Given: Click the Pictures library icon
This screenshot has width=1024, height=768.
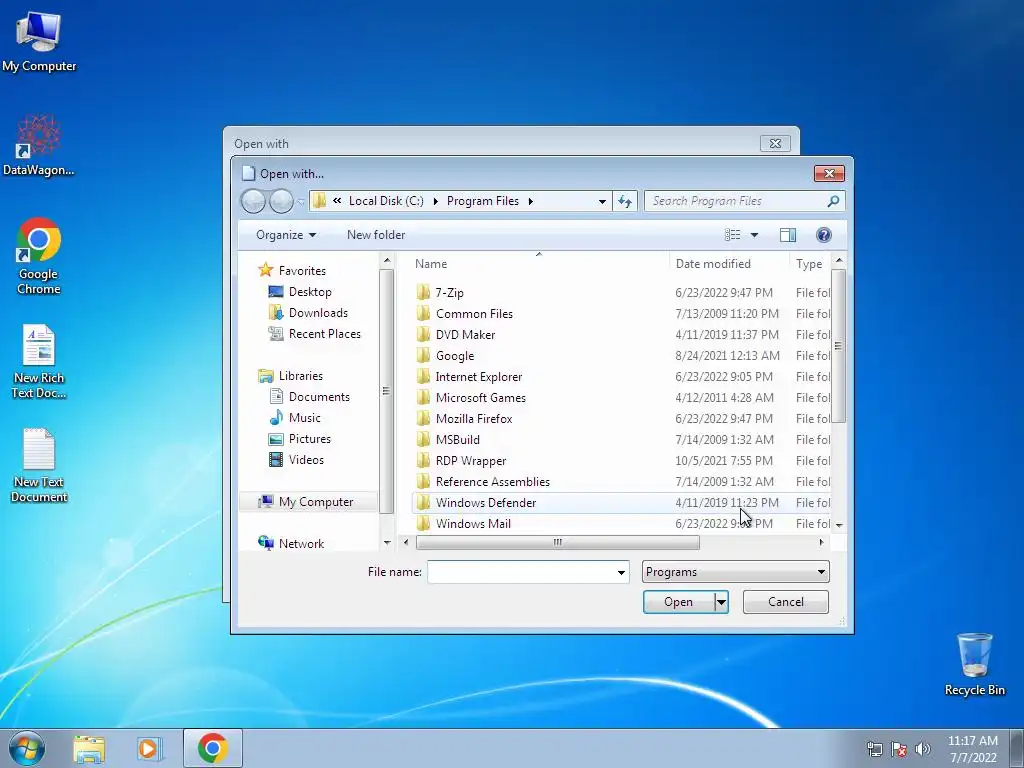Looking at the screenshot, I should (276, 439).
